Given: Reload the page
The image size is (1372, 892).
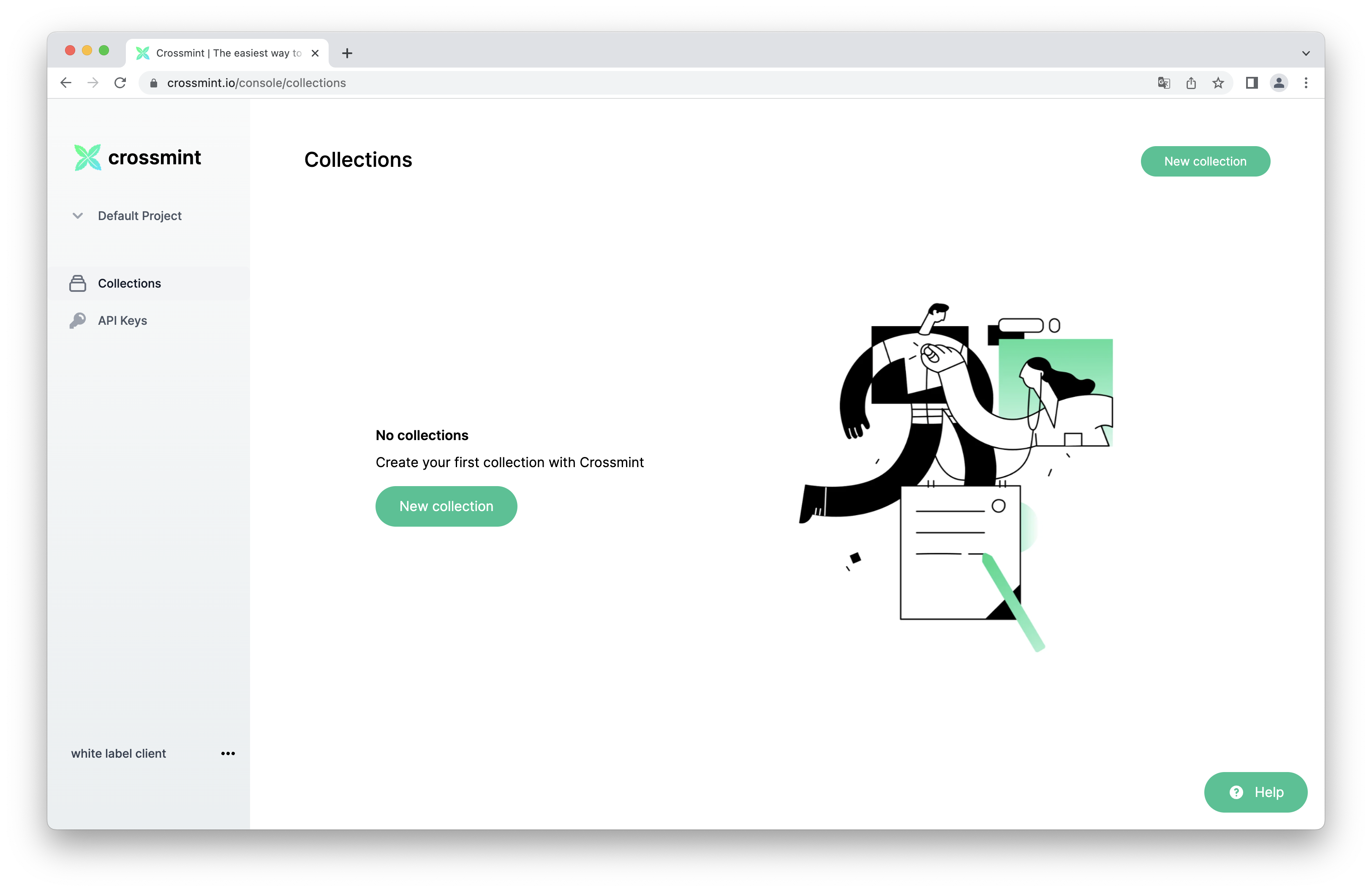Looking at the screenshot, I should tap(120, 83).
